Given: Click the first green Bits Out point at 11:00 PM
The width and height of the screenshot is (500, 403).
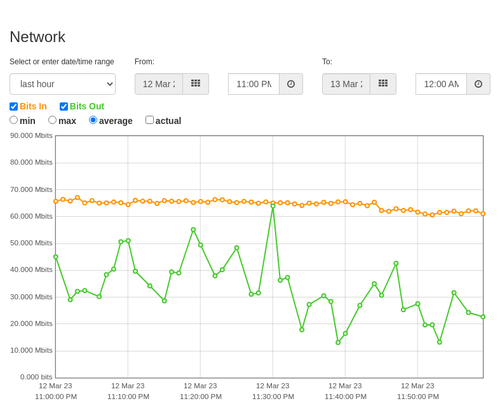Looking at the screenshot, I should click(56, 257).
